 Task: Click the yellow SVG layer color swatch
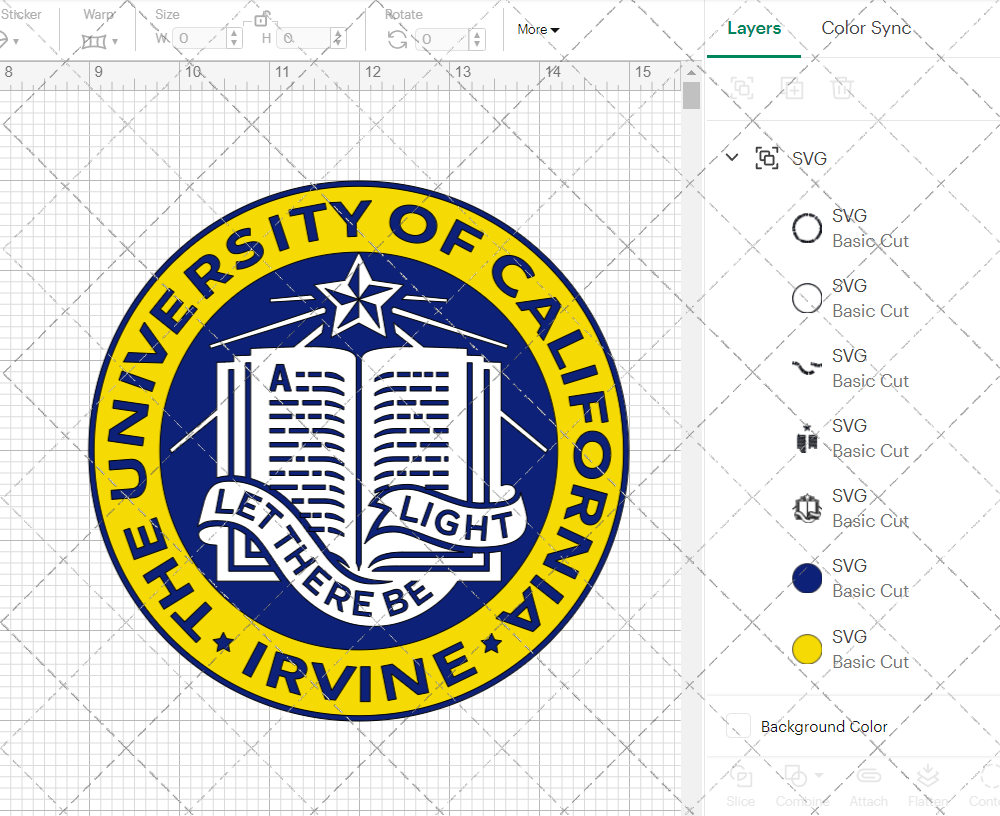point(807,648)
